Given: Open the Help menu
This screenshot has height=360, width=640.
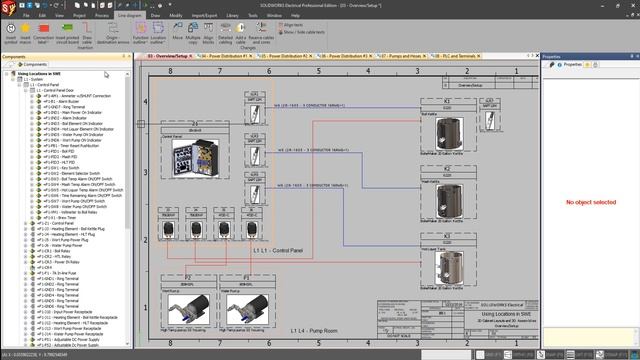Looking at the screenshot, I should pyautogui.click(x=296, y=16).
